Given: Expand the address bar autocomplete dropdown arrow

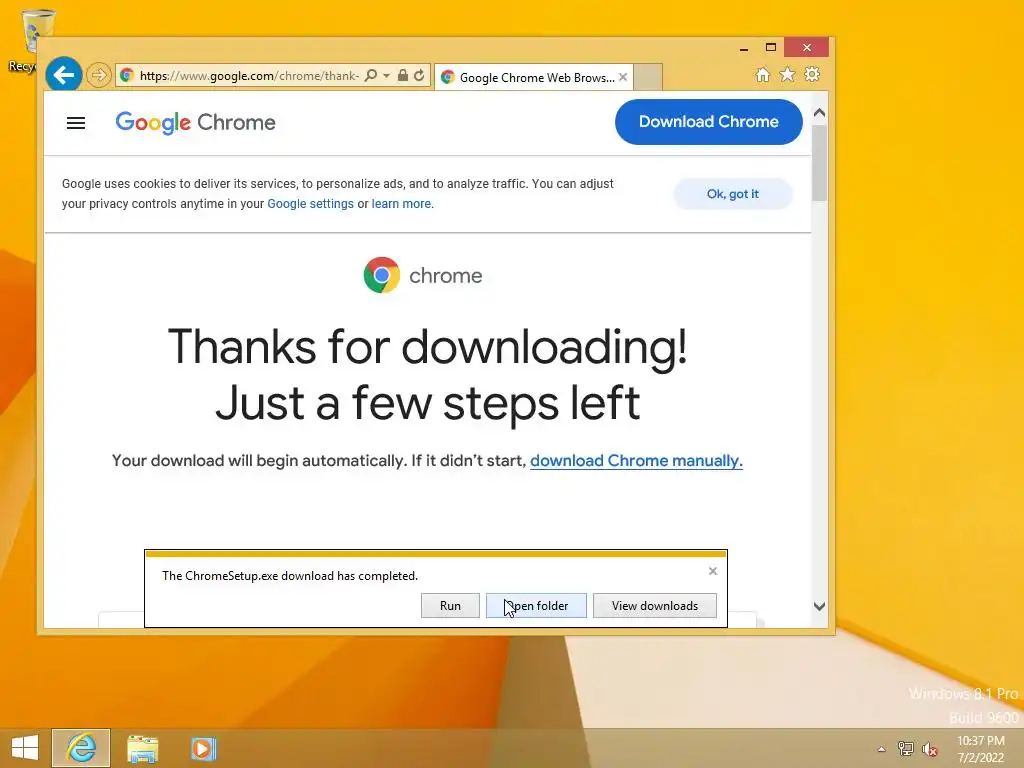Looking at the screenshot, I should [x=387, y=76].
